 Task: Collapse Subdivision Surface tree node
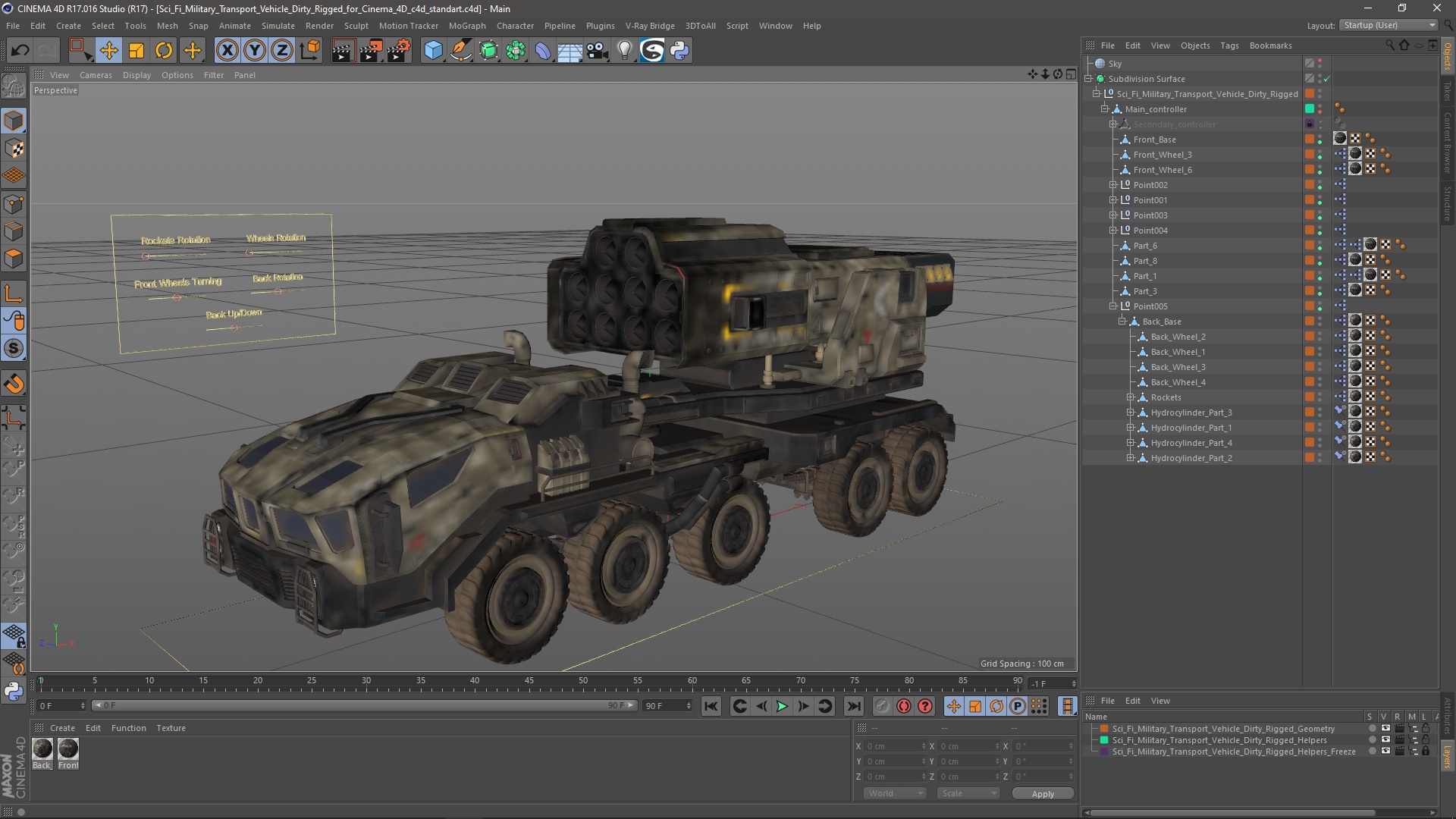(x=1089, y=79)
